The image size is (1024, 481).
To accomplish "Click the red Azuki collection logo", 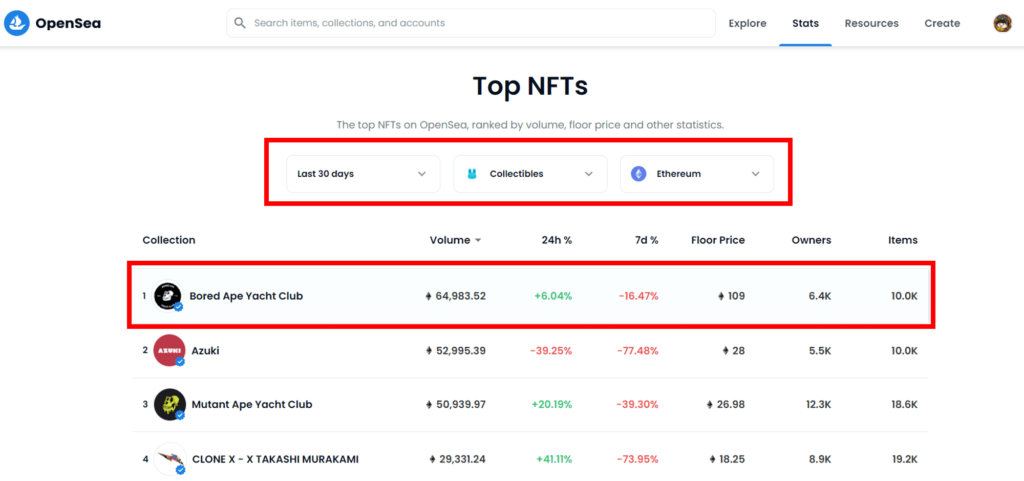I will click(x=169, y=350).
